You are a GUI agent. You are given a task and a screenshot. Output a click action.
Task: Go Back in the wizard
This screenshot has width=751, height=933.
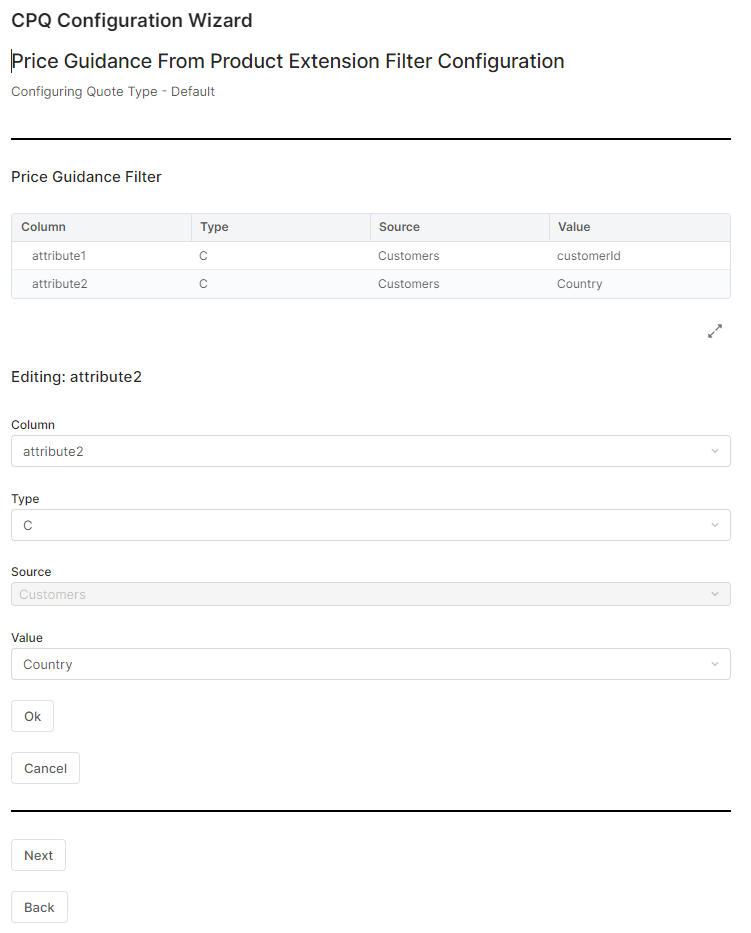(39, 907)
